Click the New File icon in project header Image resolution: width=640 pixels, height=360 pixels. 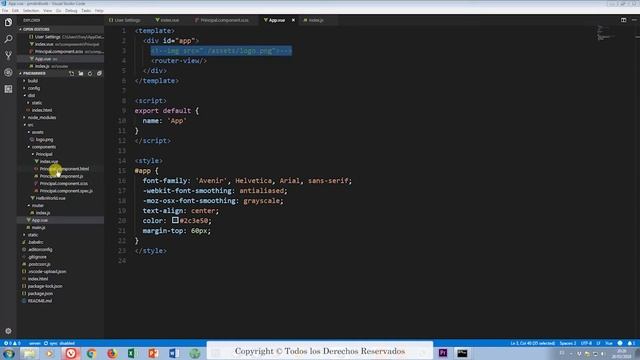[71, 73]
